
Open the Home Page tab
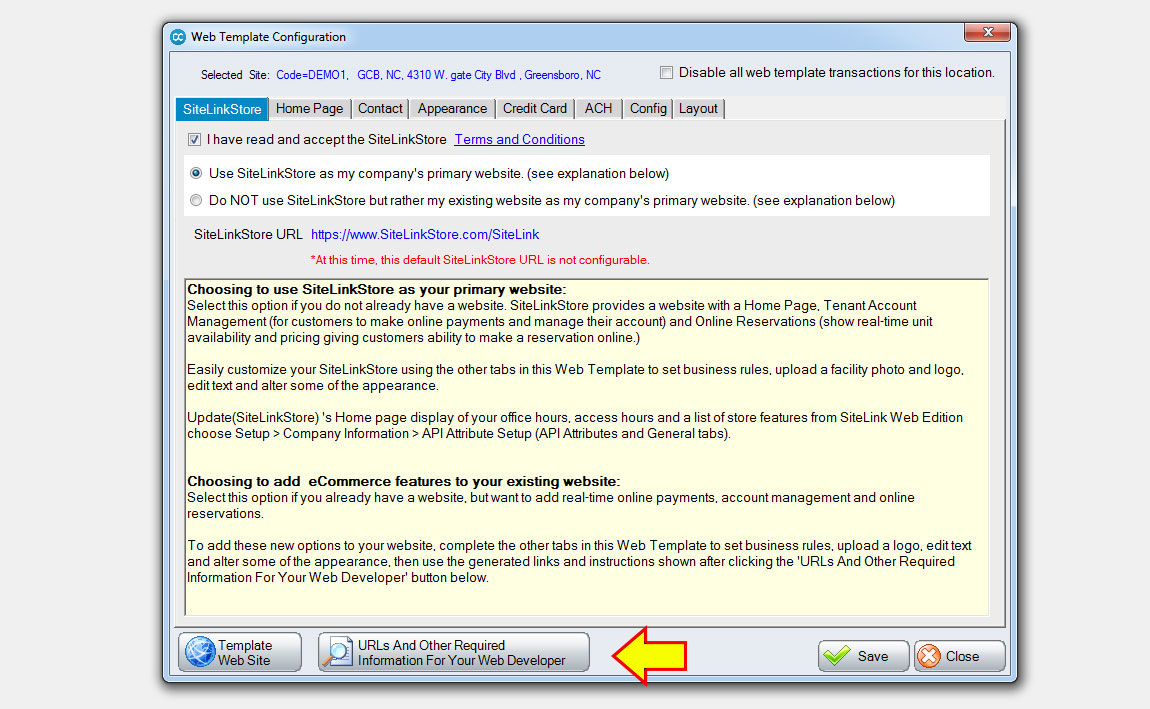(x=310, y=109)
